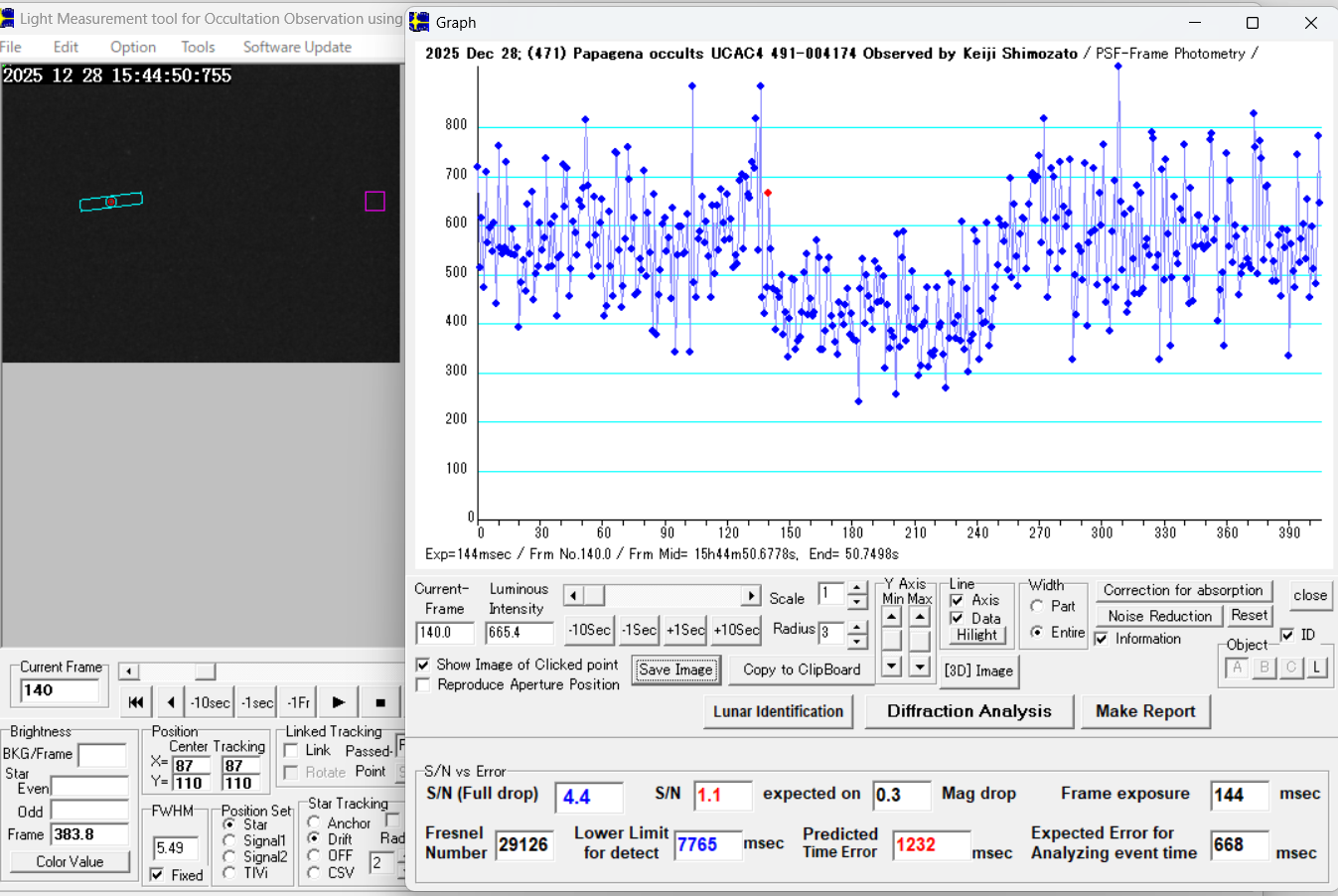Viewport: 1338px width, 896px height.
Task: Uncheck the Fixed FWHM checkbox
Action: [x=157, y=875]
